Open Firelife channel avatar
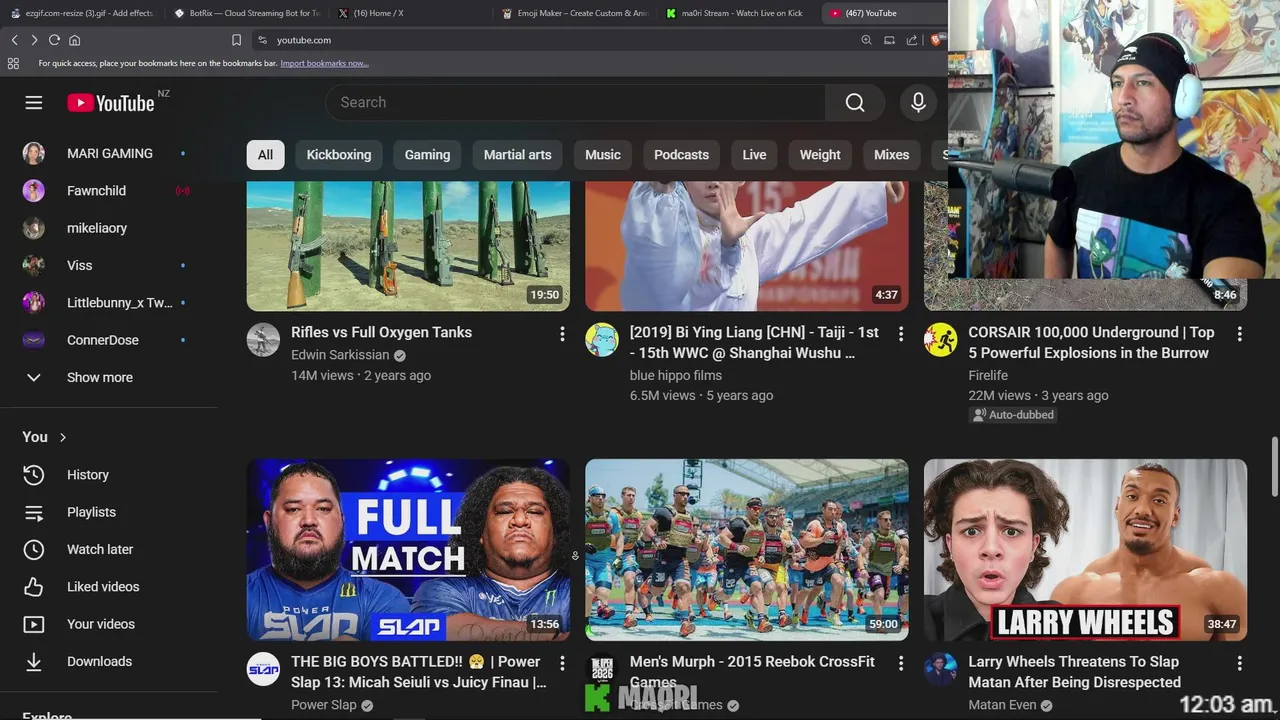This screenshot has height=720, width=1280. (940, 340)
